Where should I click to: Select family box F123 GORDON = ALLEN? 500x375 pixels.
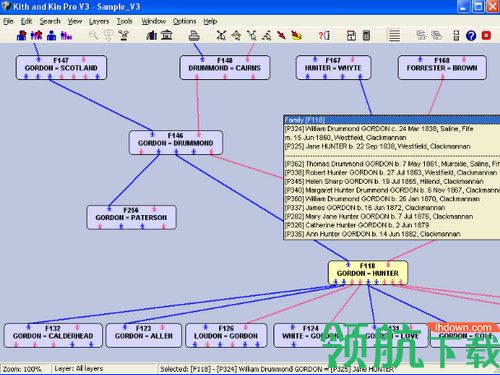point(144,335)
